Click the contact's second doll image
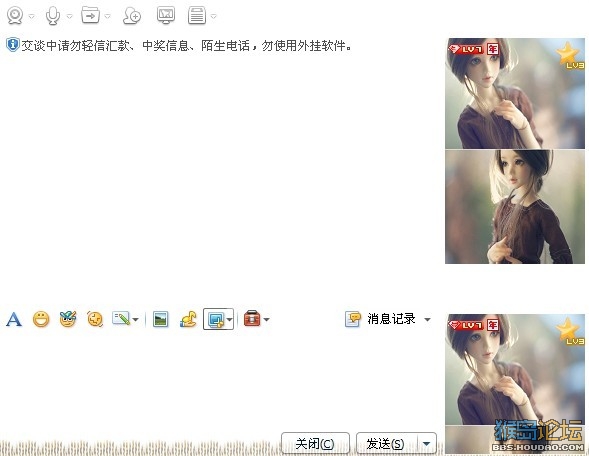 pos(515,207)
